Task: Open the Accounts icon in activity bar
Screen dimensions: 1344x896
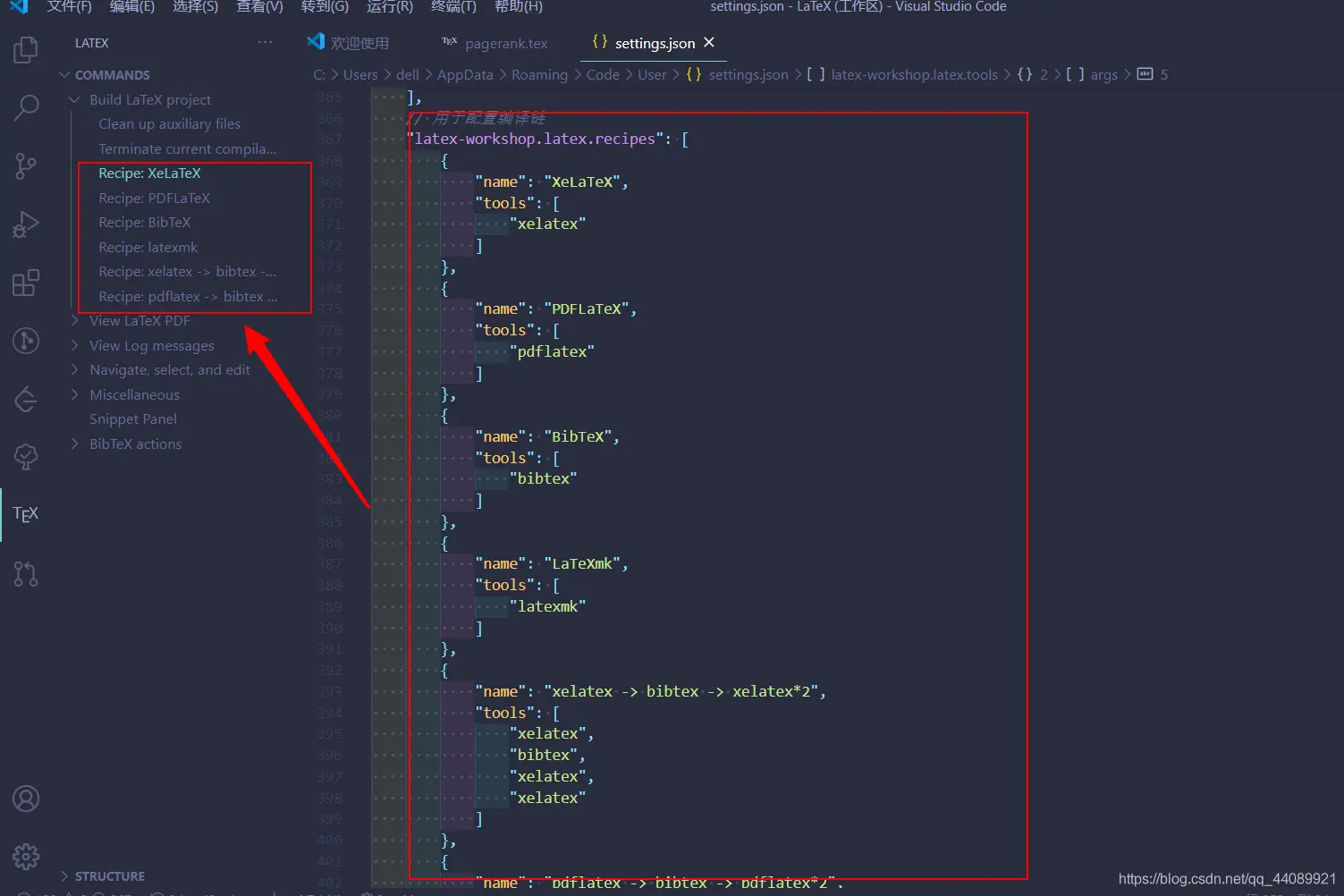Action: (x=26, y=799)
